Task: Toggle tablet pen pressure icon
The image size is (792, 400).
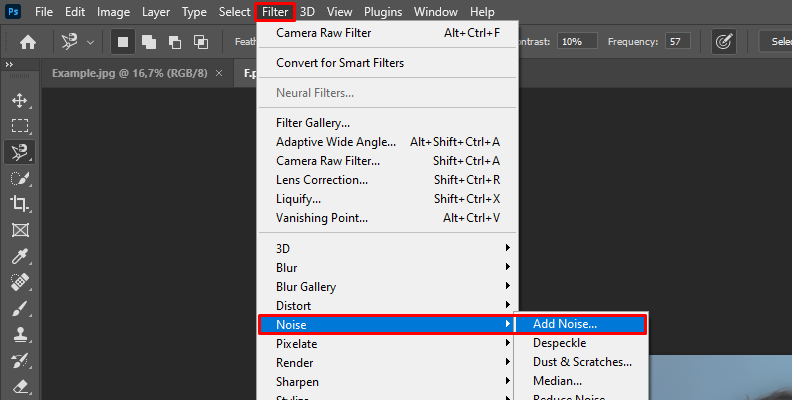Action: [724, 42]
